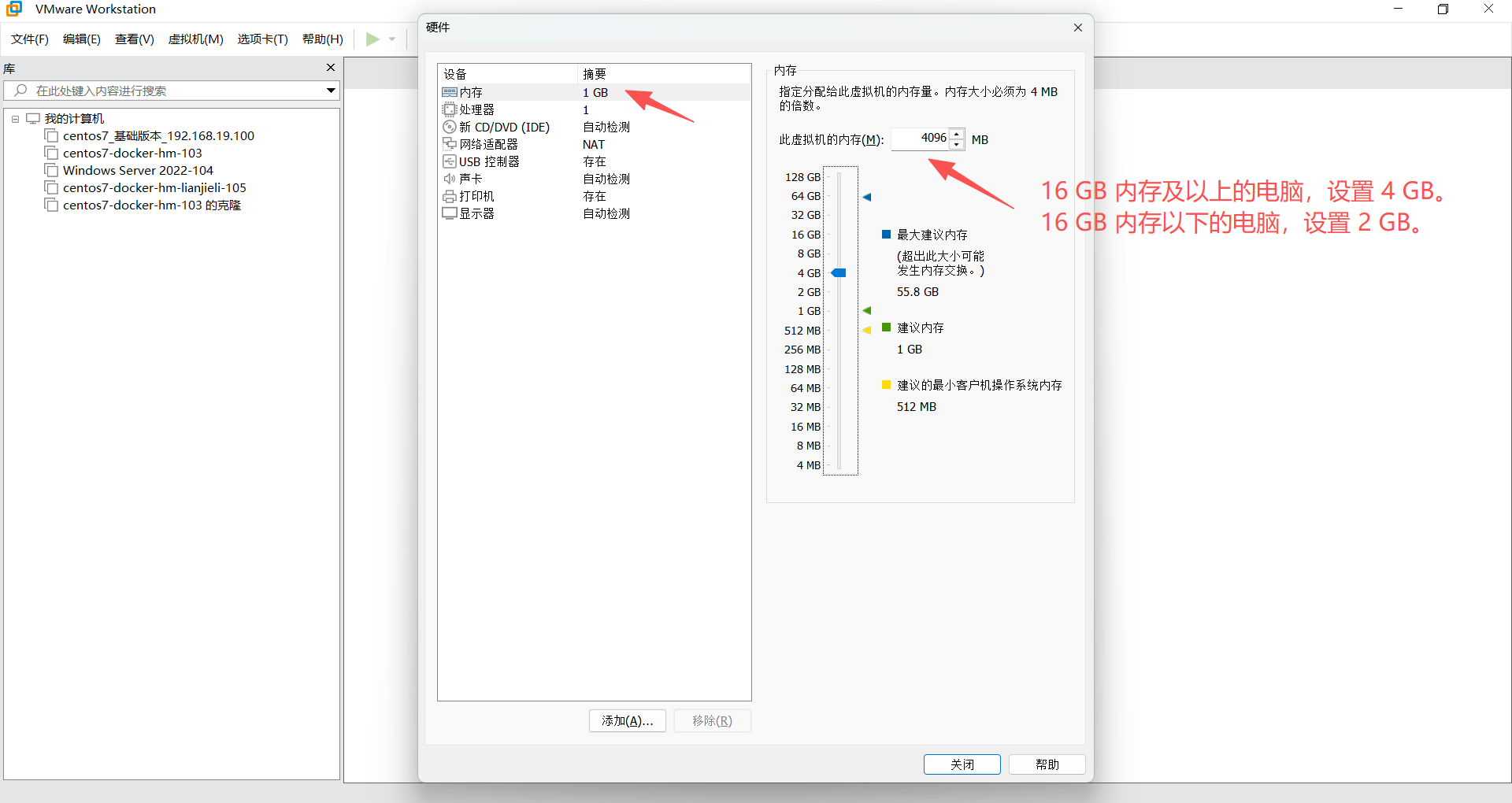Click the computer icon next to 我的计算机
1512x803 pixels.
click(x=33, y=118)
